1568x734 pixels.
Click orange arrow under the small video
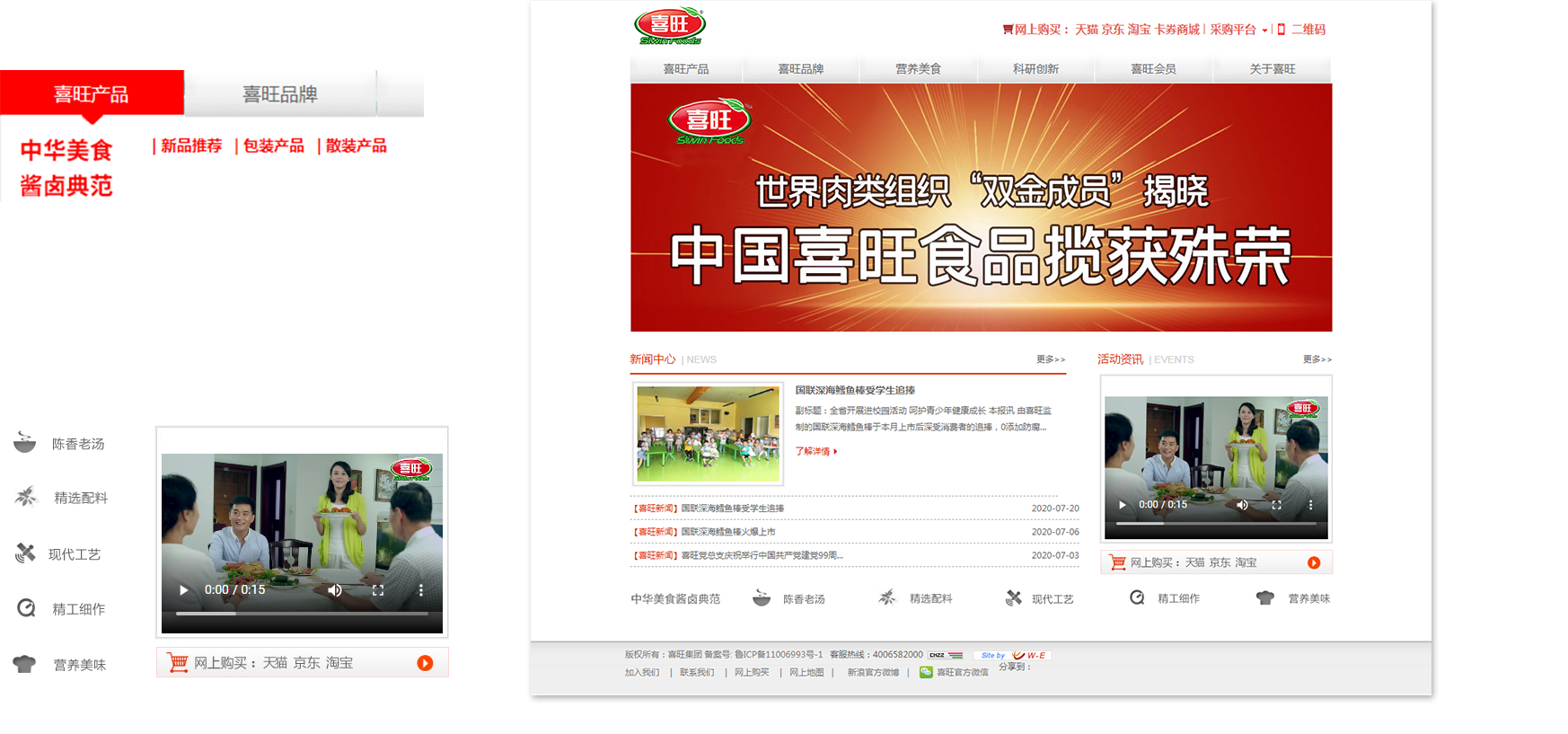(1314, 562)
